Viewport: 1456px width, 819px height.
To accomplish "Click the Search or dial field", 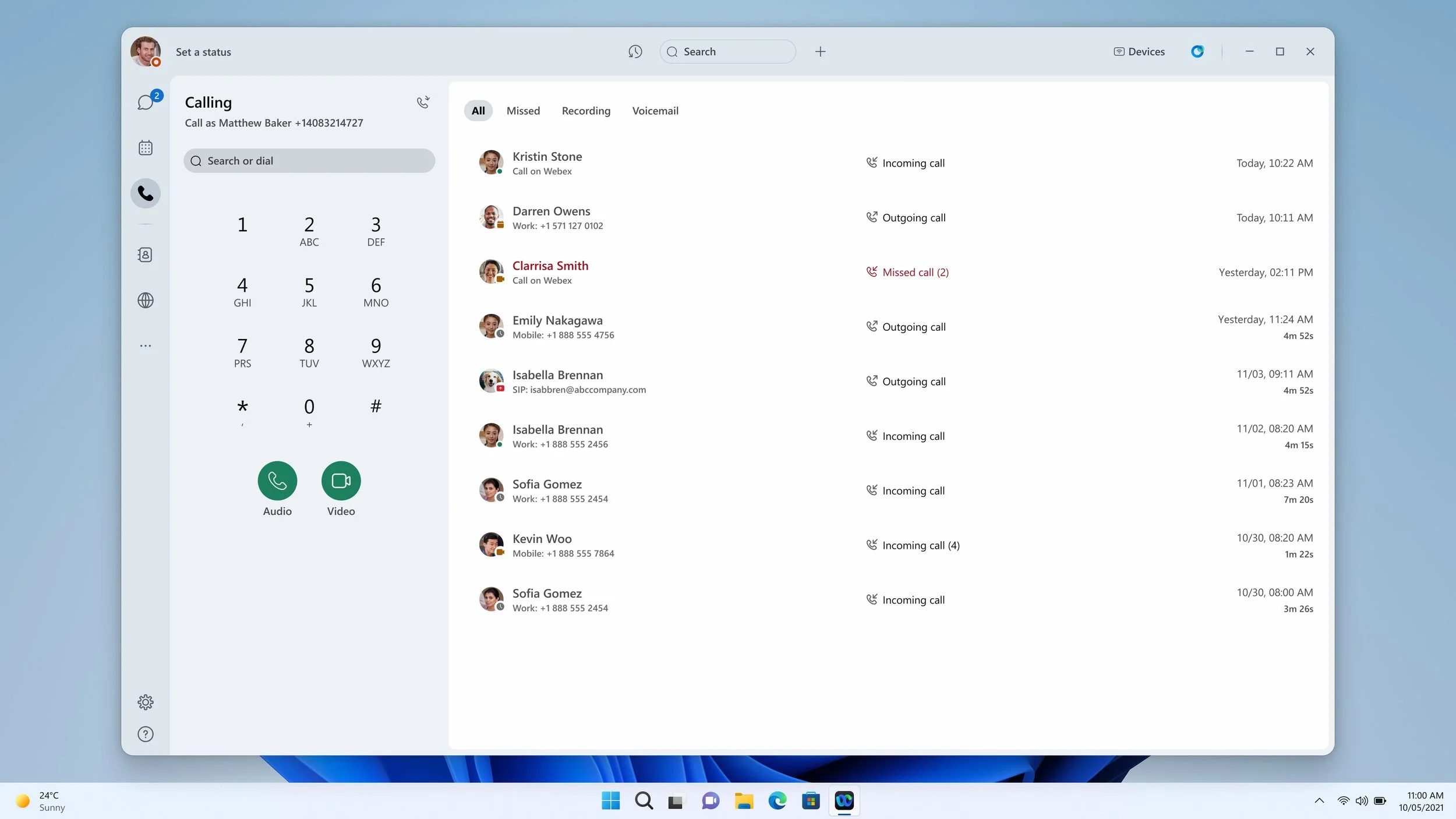I will coord(309,160).
